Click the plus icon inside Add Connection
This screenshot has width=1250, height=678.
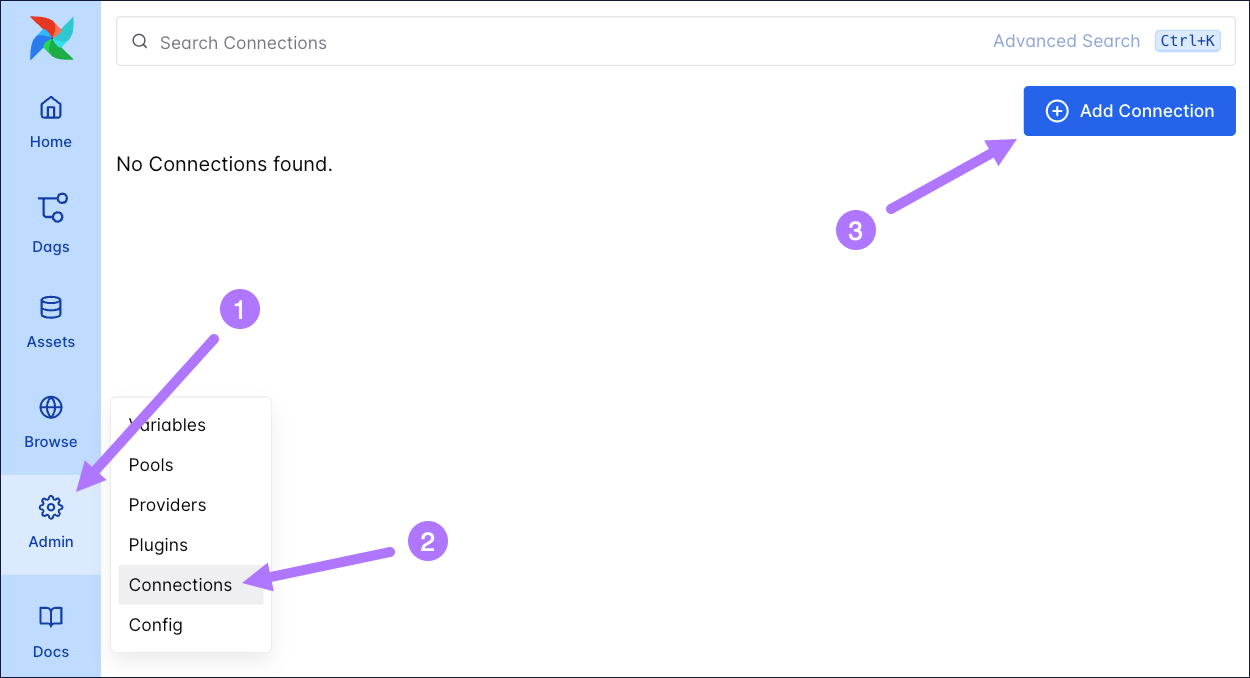1057,111
